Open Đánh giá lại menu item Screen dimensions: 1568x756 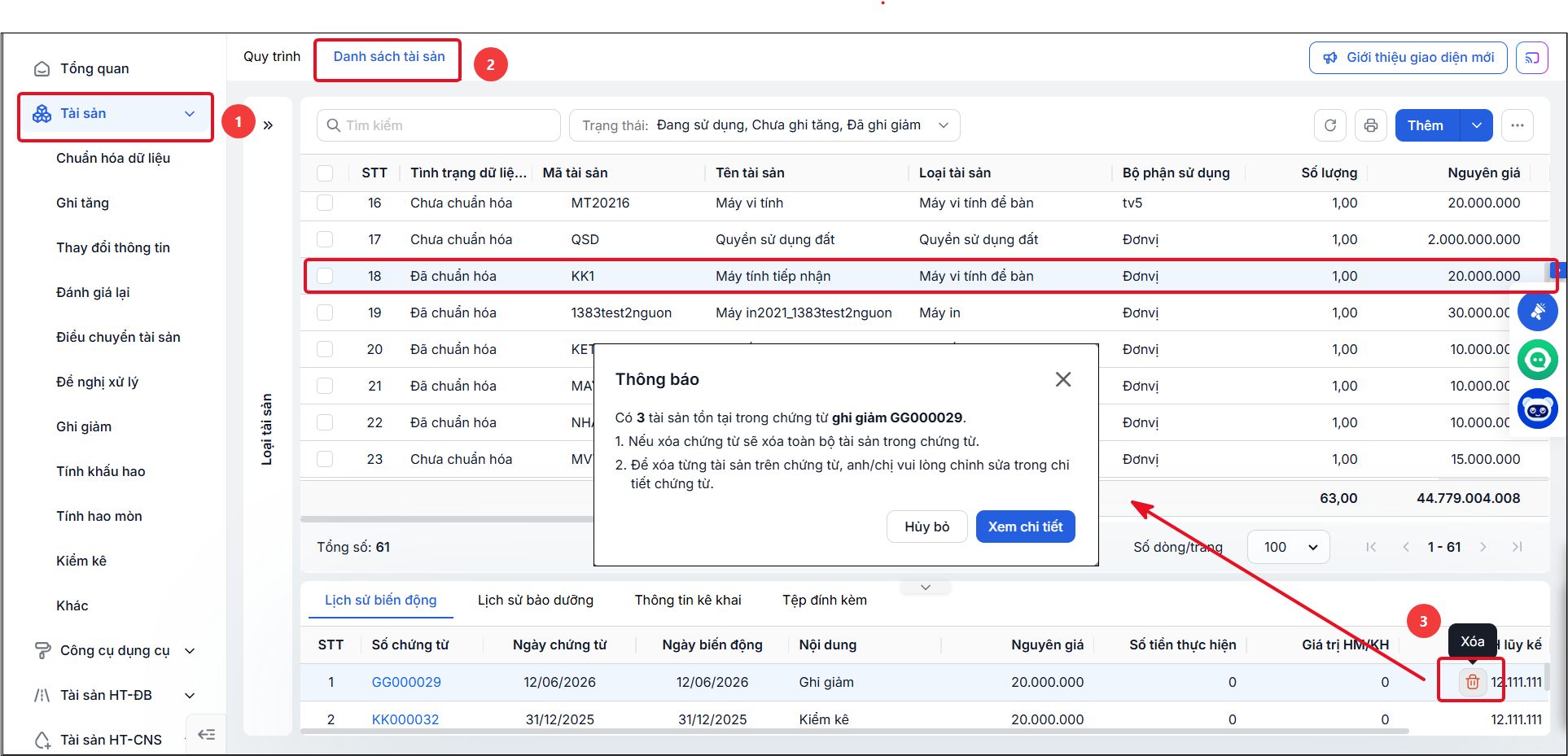[x=93, y=293]
